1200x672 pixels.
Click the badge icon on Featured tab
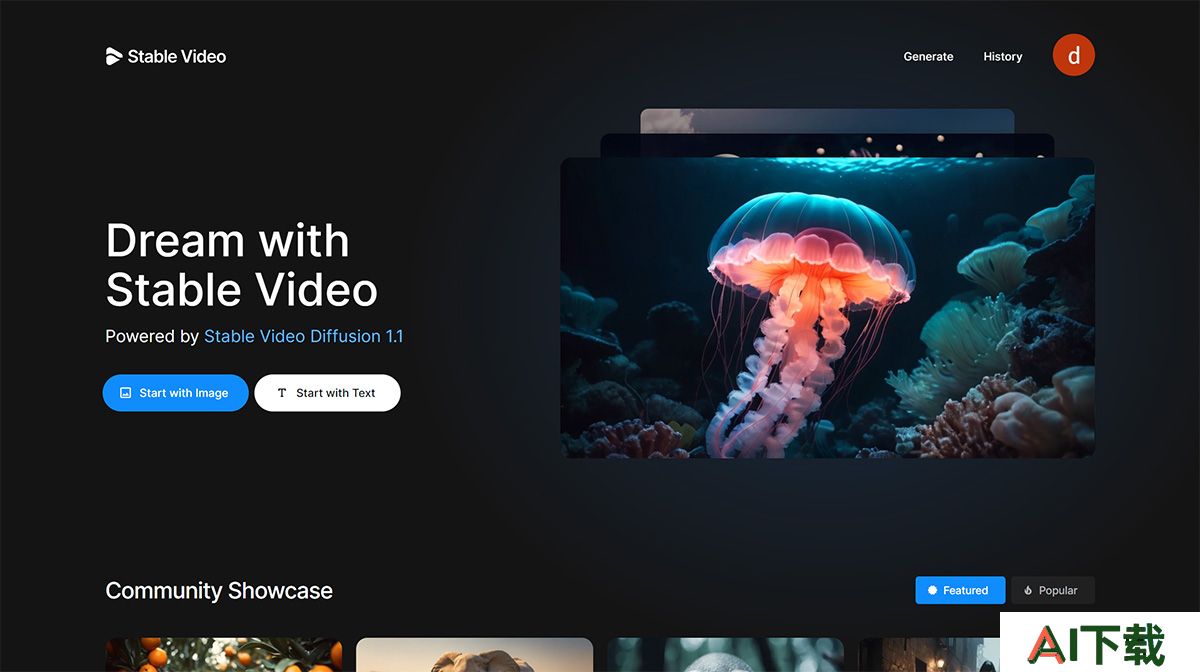(933, 590)
